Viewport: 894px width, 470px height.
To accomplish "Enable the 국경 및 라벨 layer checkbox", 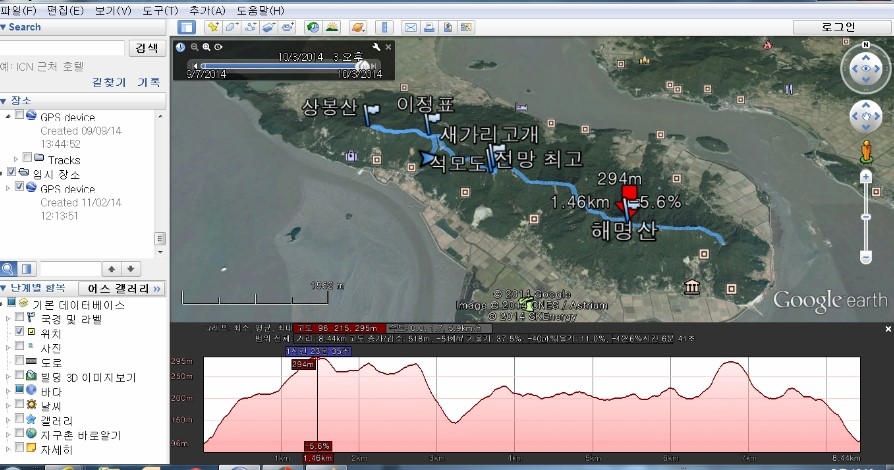I will click(19, 317).
